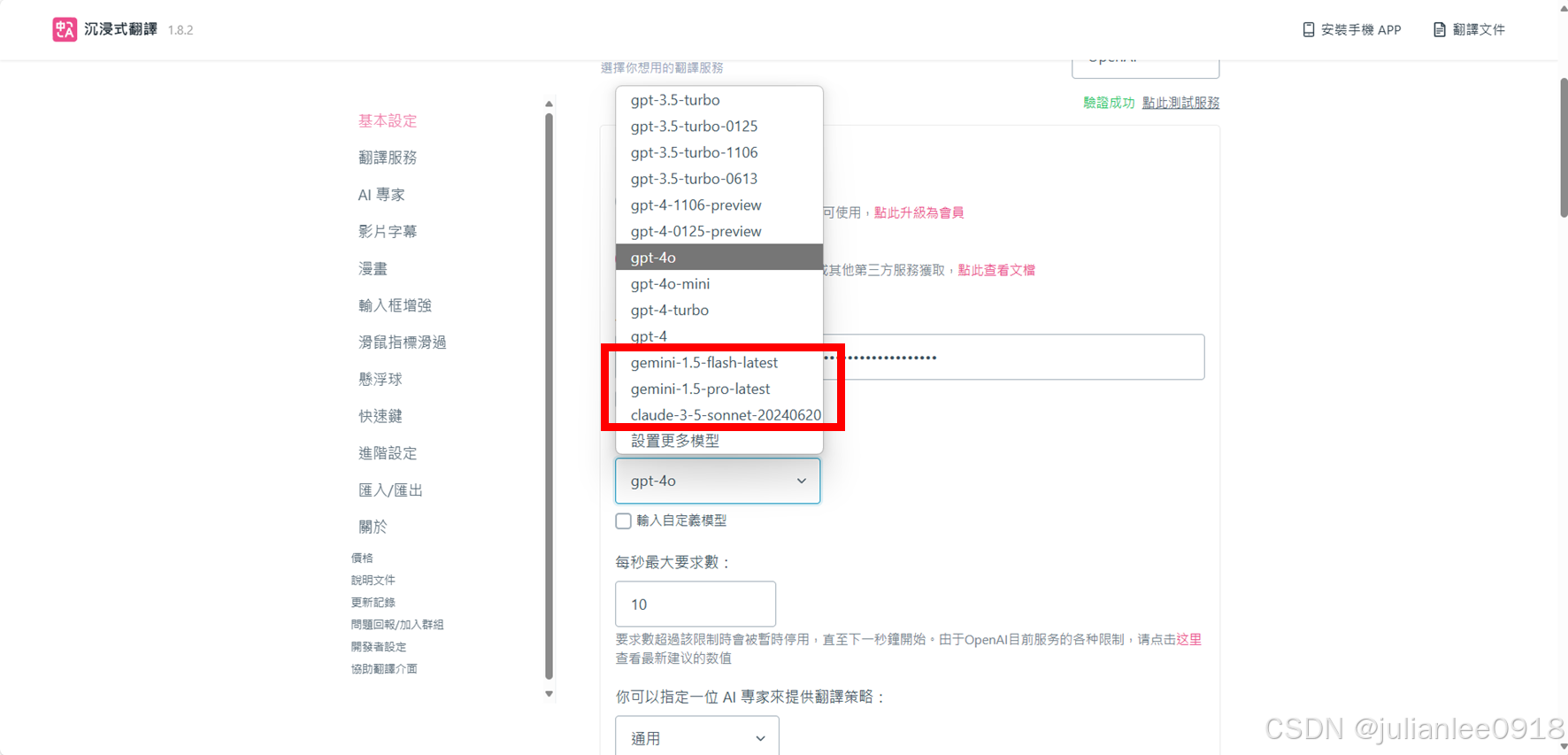Click the translate document file icon

[1439, 29]
